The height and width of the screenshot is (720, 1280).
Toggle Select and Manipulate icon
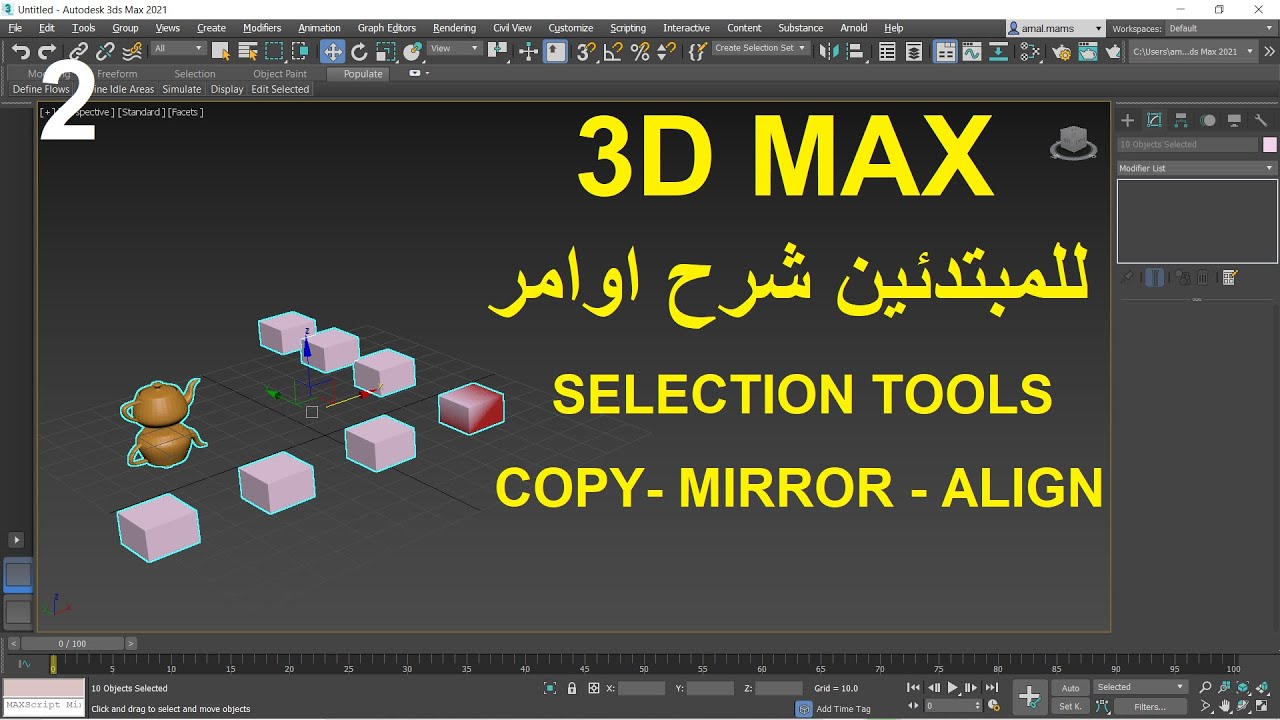(529, 52)
